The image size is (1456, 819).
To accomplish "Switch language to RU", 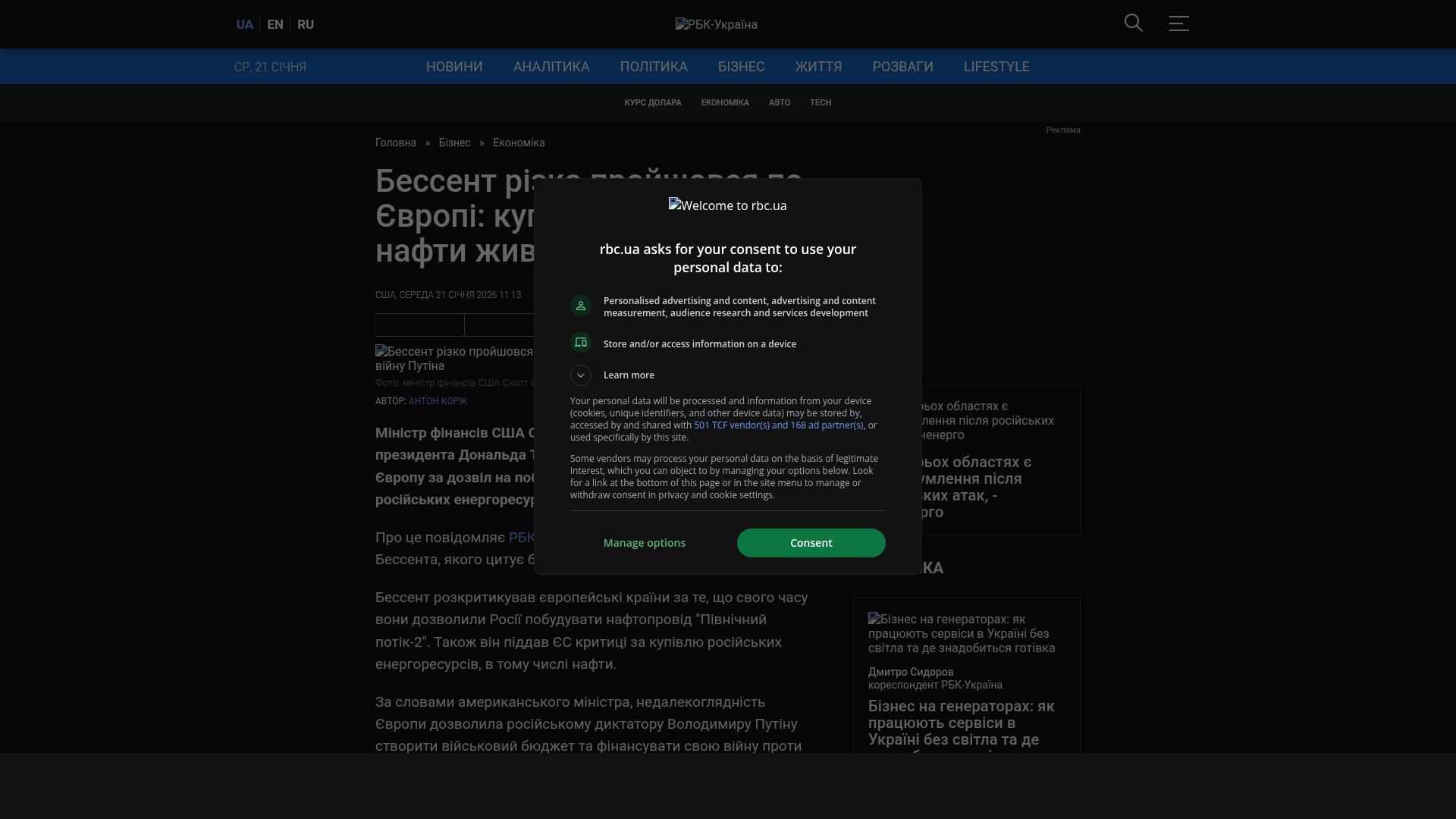I will click(x=306, y=25).
